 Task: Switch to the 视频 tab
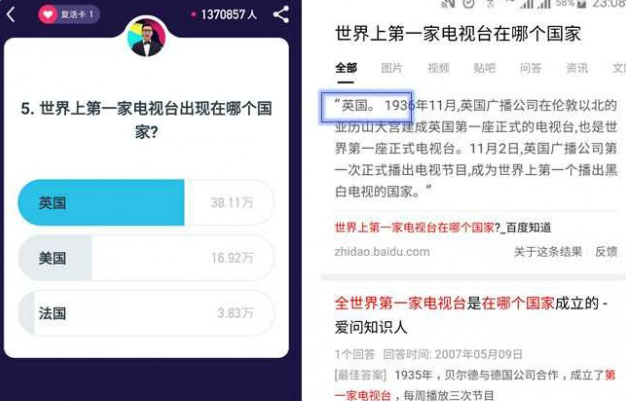pyautogui.click(x=438, y=68)
